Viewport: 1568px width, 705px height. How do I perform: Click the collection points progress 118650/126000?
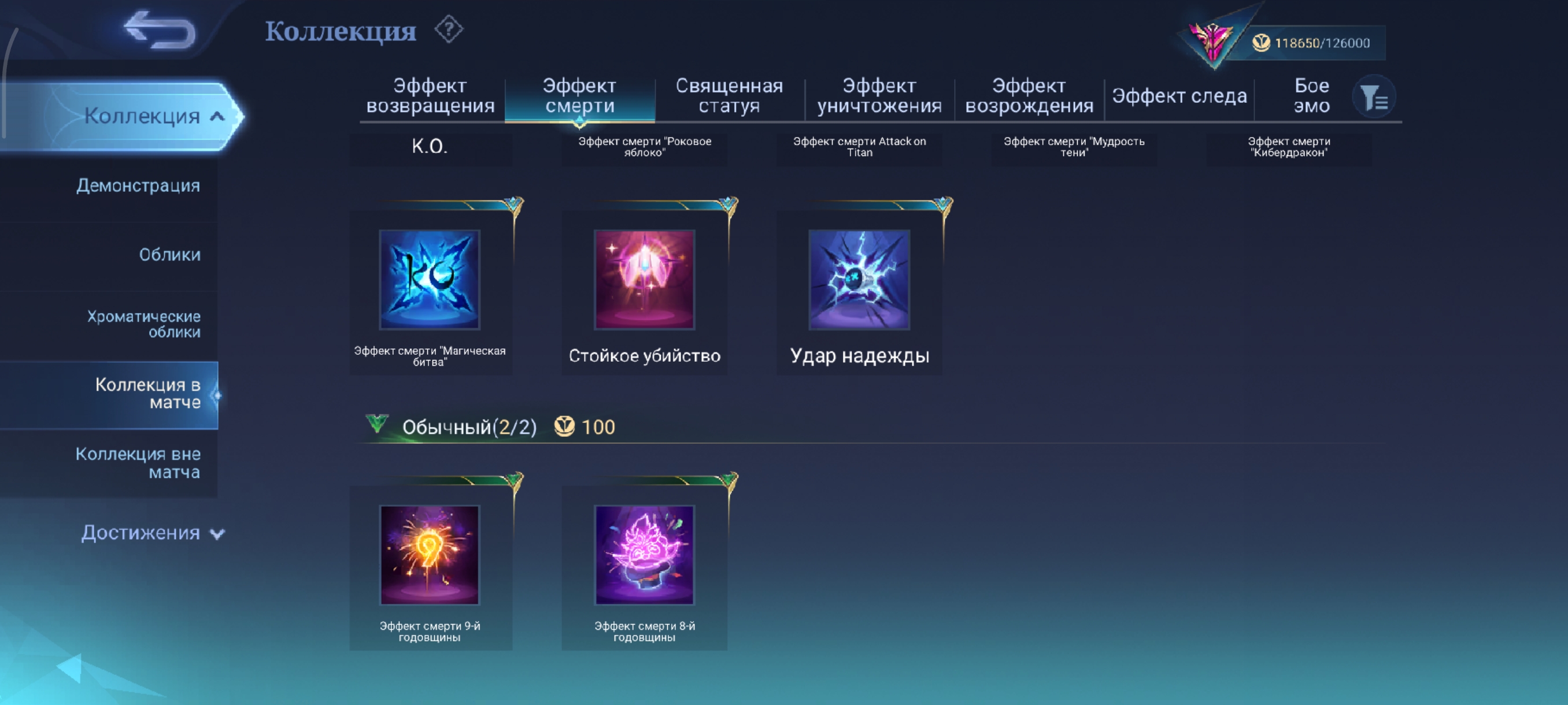1322,43
